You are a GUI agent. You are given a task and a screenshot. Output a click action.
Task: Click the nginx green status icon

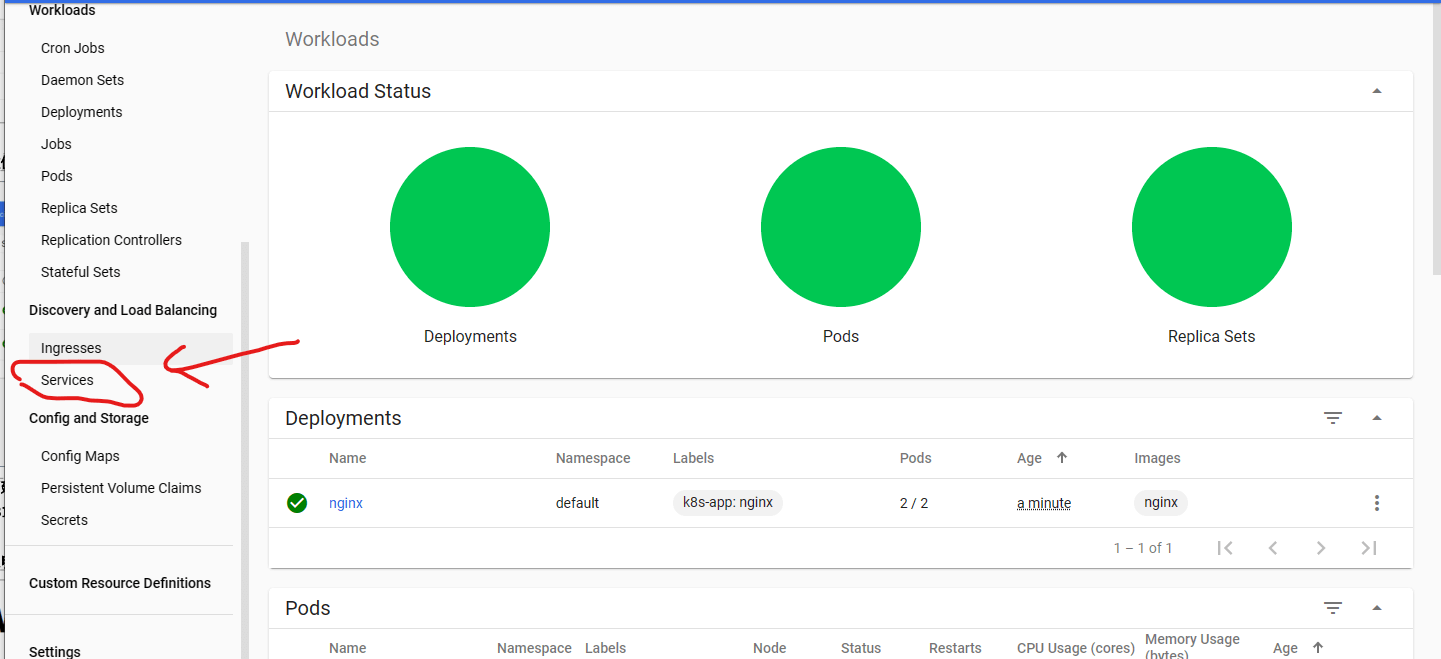tap(297, 503)
